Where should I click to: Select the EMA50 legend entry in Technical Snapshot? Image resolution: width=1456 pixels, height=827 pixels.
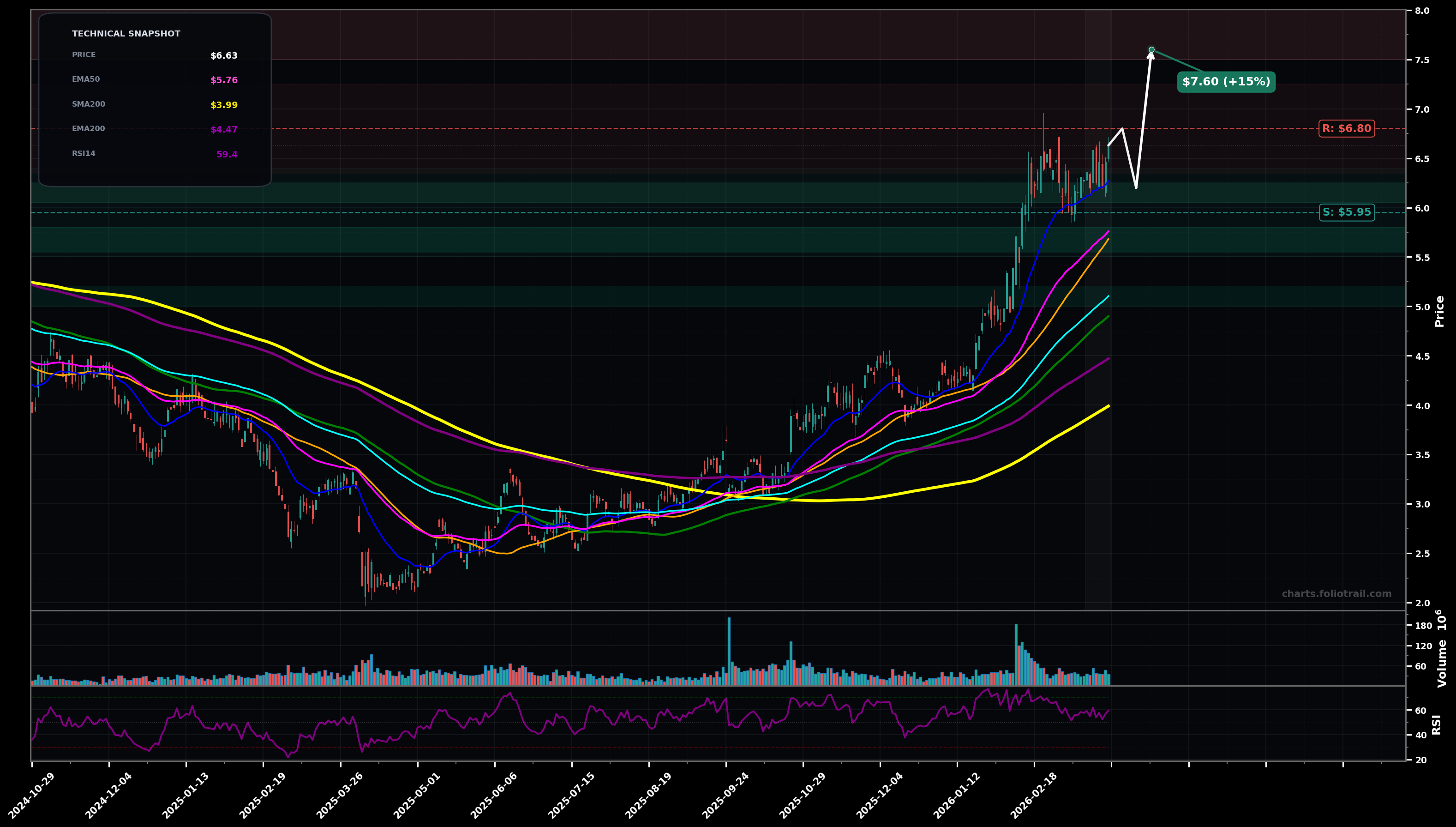click(x=86, y=79)
